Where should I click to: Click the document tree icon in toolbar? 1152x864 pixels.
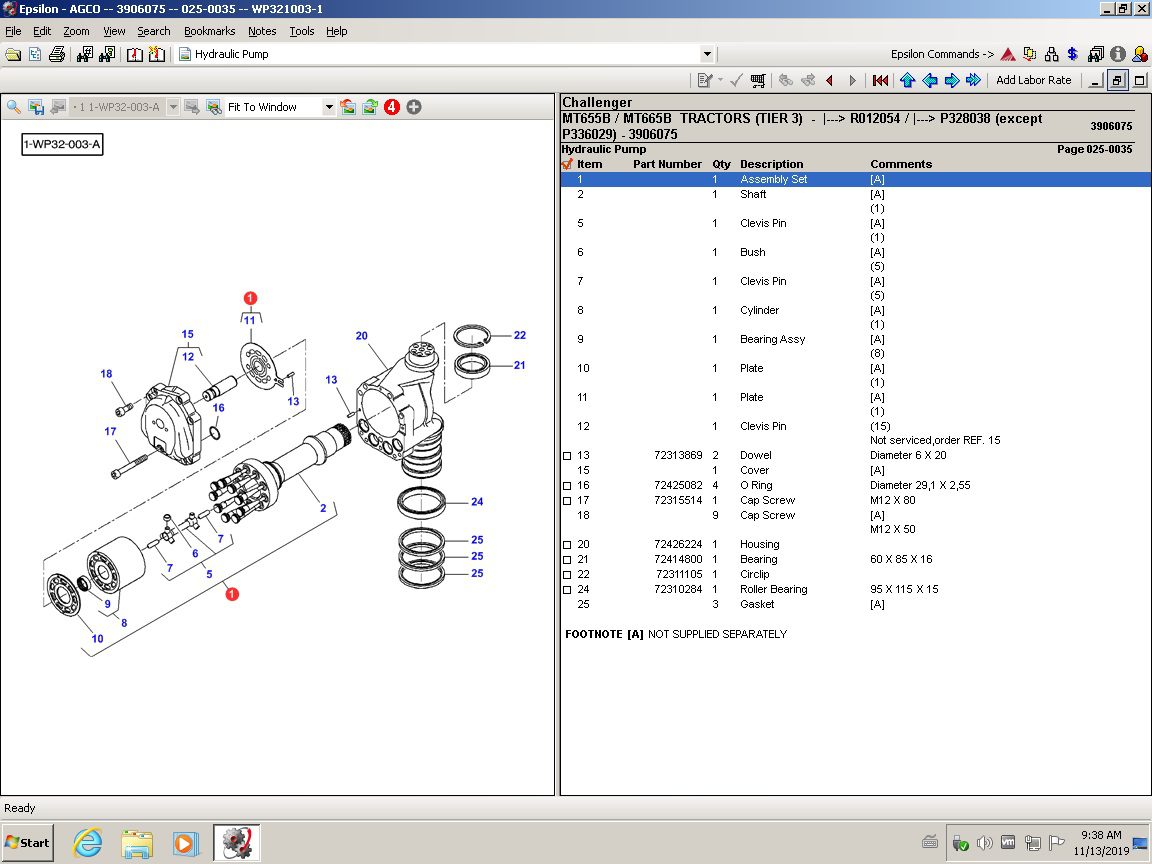(35, 54)
